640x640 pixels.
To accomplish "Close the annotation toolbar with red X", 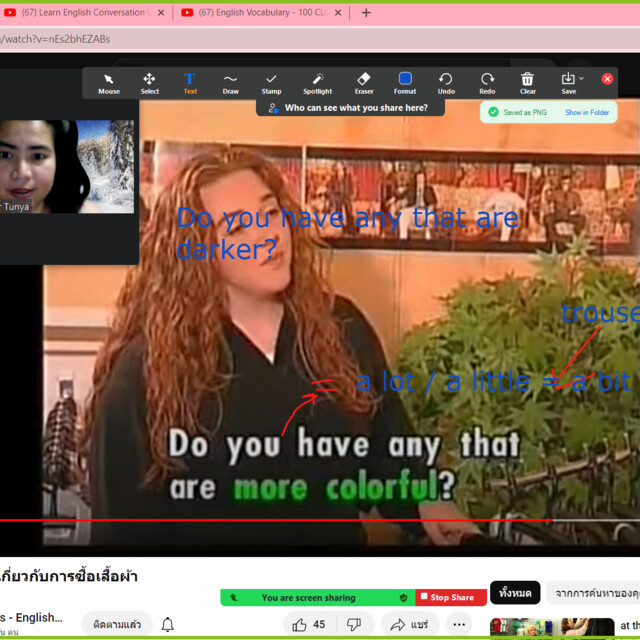I will pos(607,79).
